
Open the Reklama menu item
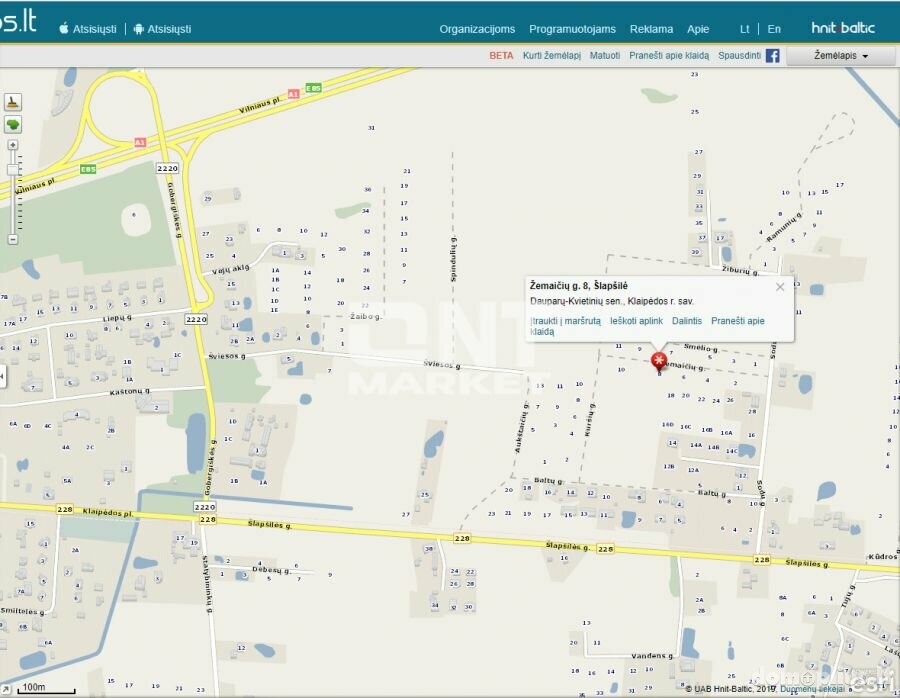pyautogui.click(x=651, y=29)
